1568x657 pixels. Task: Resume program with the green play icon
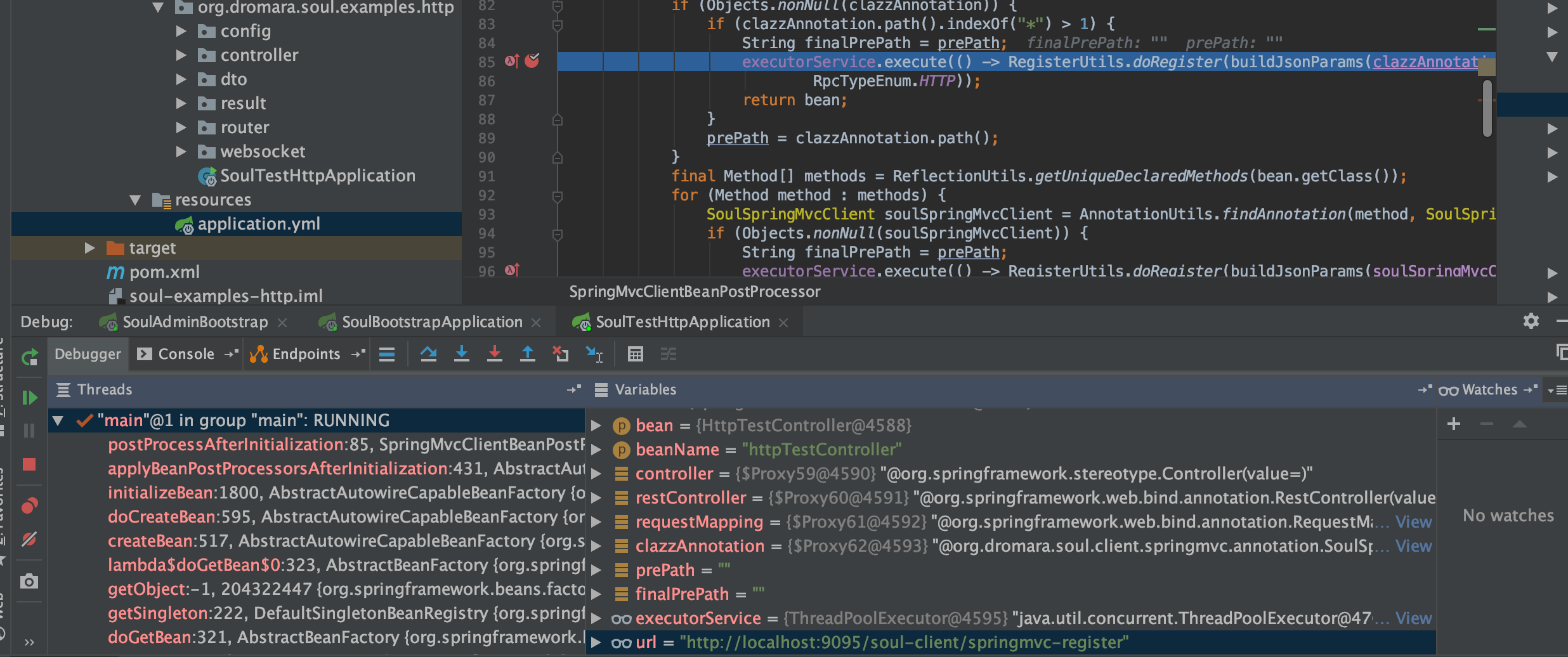coord(29,398)
